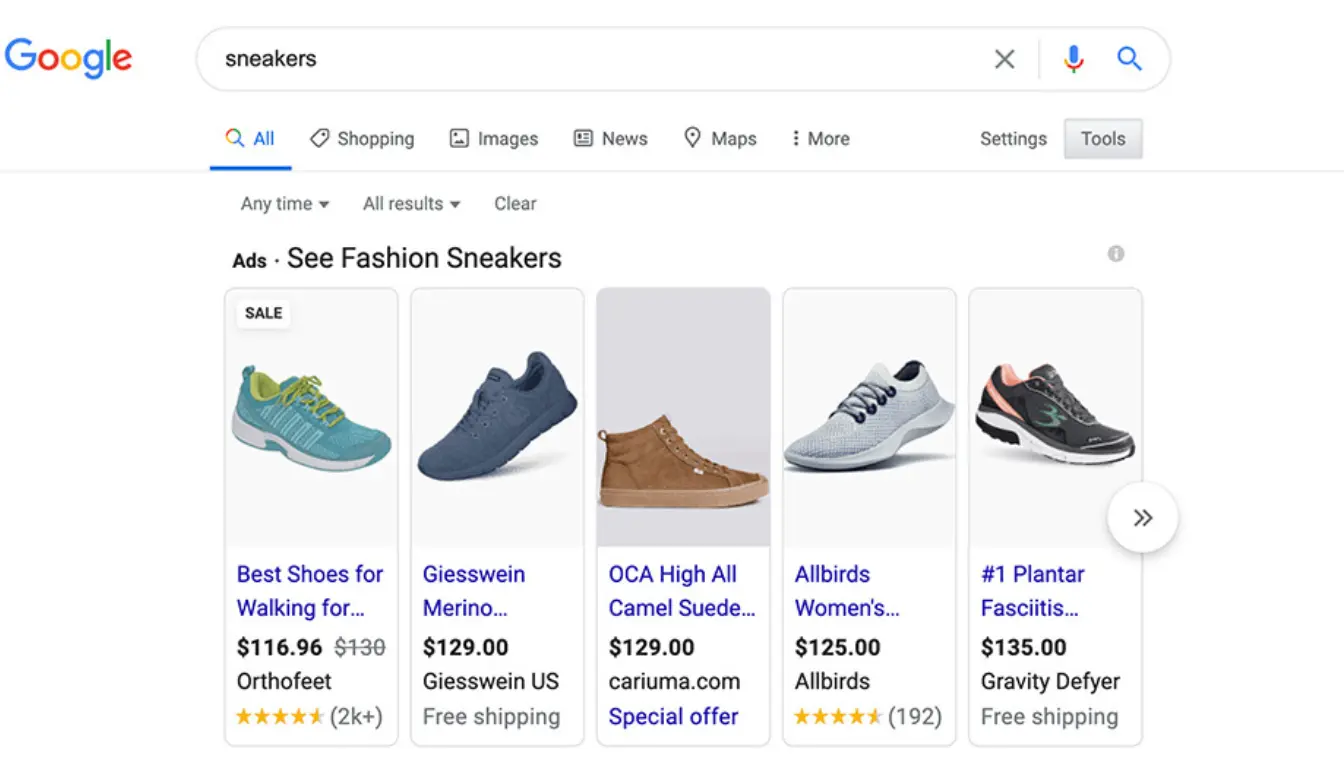Click the Google logo
This screenshot has width=1344, height=768.
coord(68,58)
